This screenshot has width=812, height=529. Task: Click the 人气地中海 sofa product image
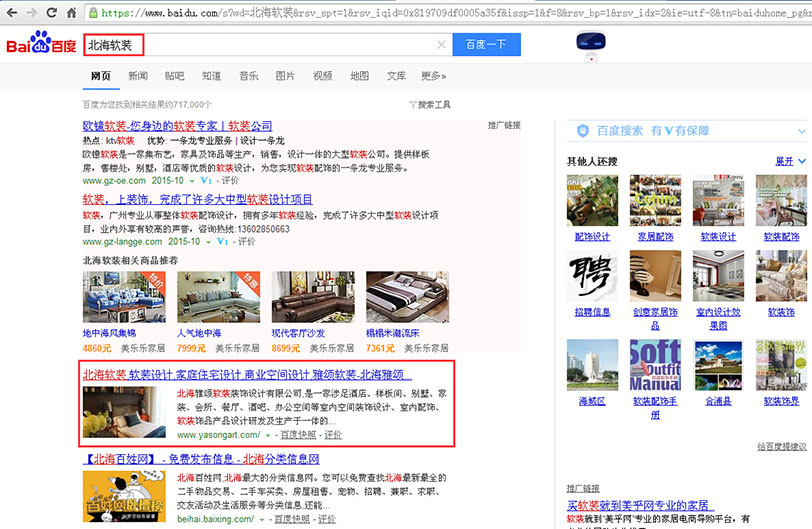[x=219, y=297]
